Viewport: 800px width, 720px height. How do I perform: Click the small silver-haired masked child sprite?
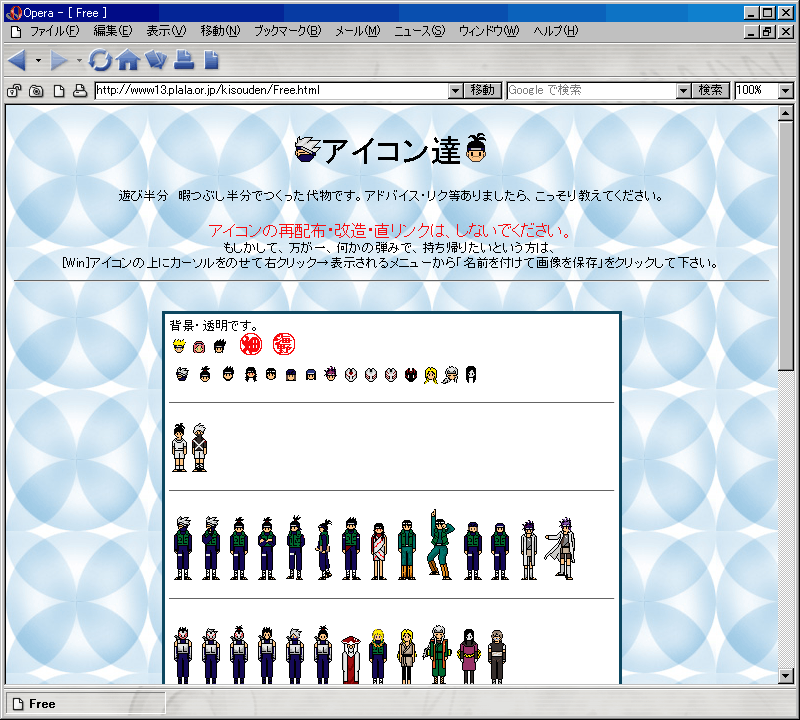pyautogui.click(x=199, y=448)
